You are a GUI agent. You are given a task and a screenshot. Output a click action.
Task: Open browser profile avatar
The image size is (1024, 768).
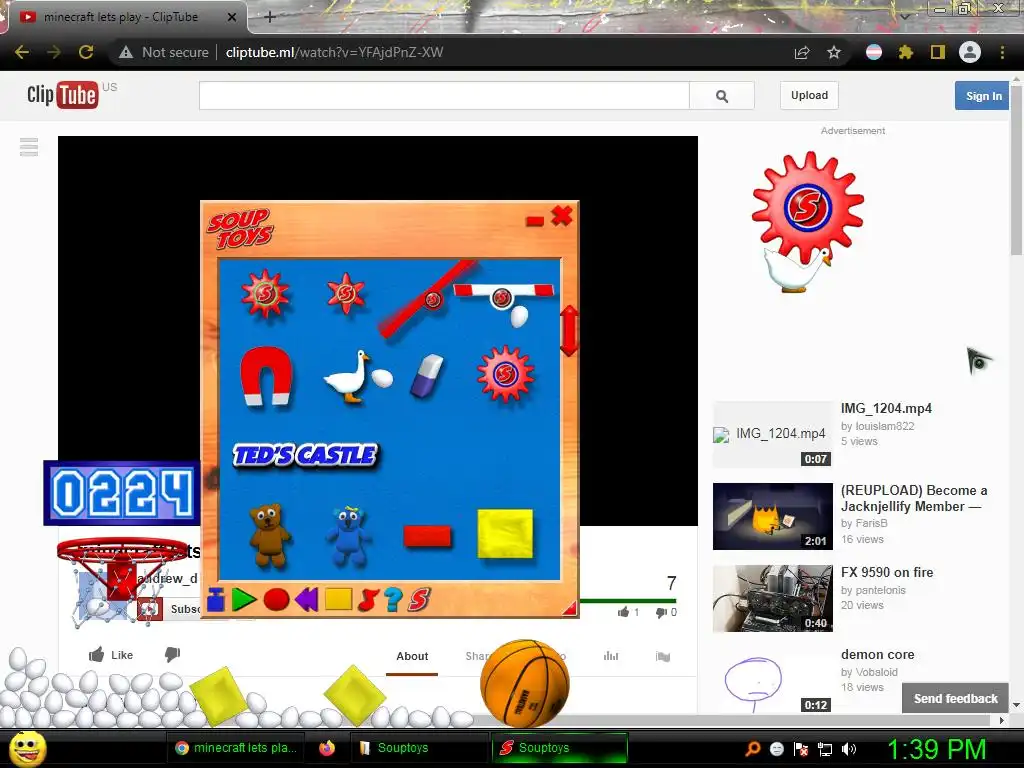coord(970,52)
